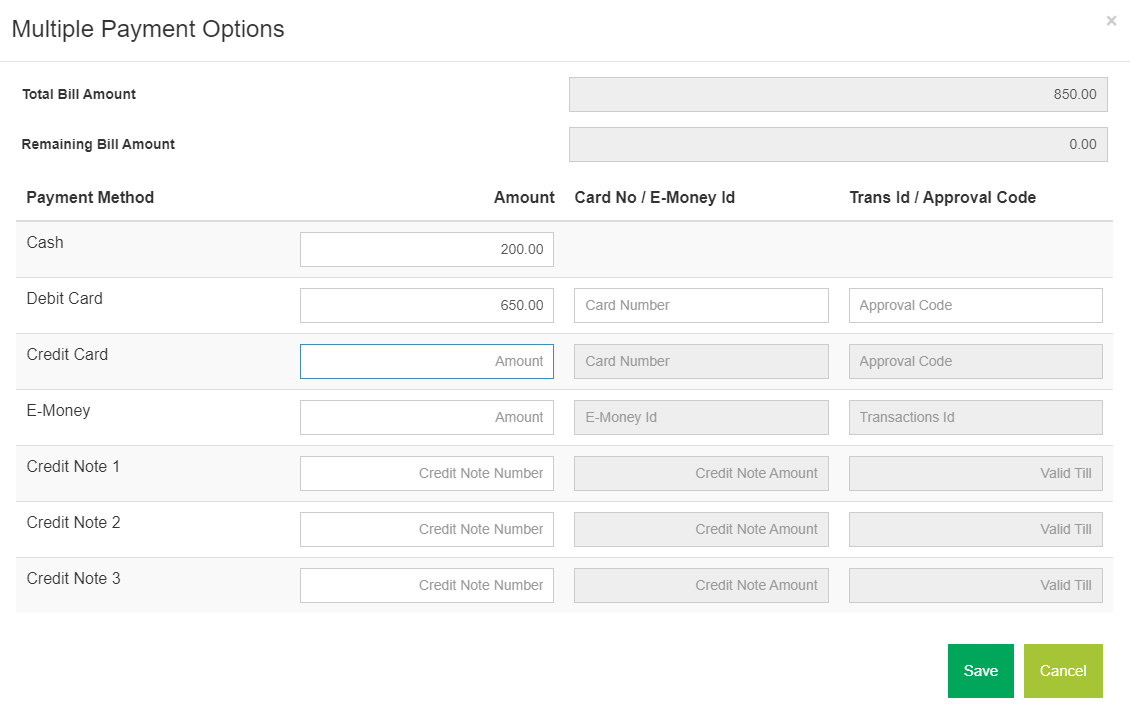Click the Credit Card amount field
1130x721 pixels.
coord(426,362)
